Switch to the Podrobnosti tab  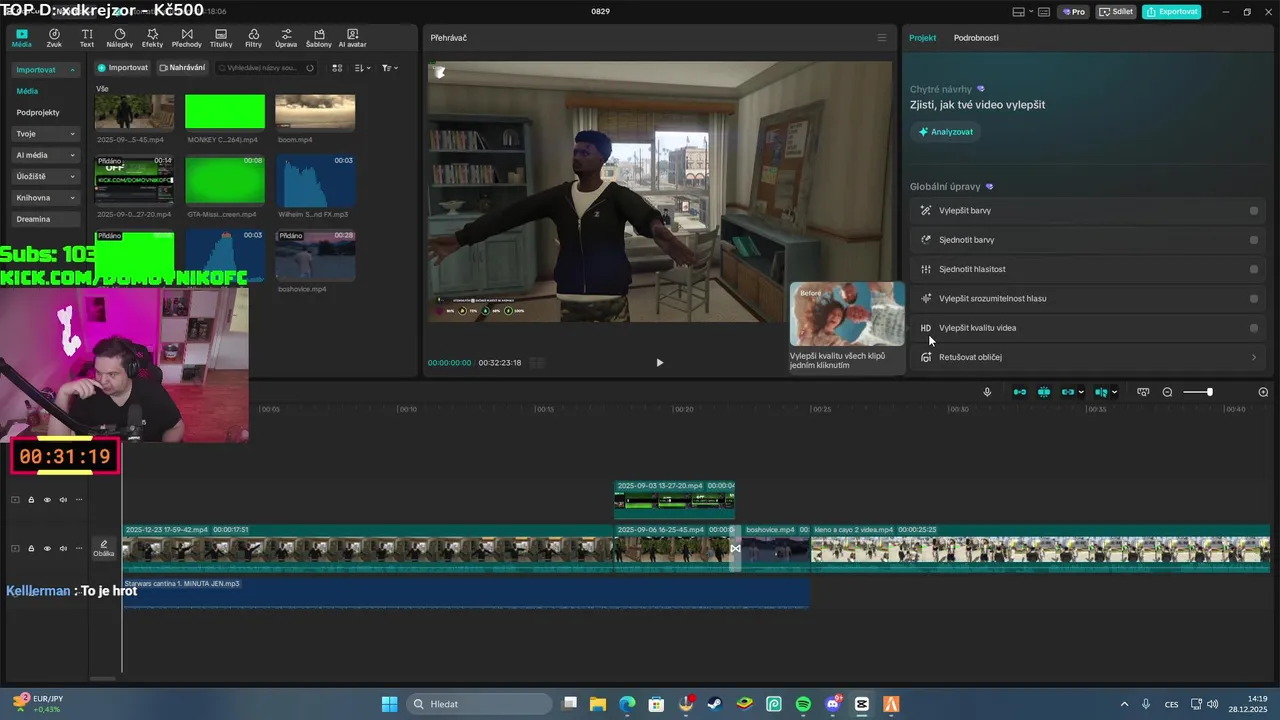[x=976, y=38]
